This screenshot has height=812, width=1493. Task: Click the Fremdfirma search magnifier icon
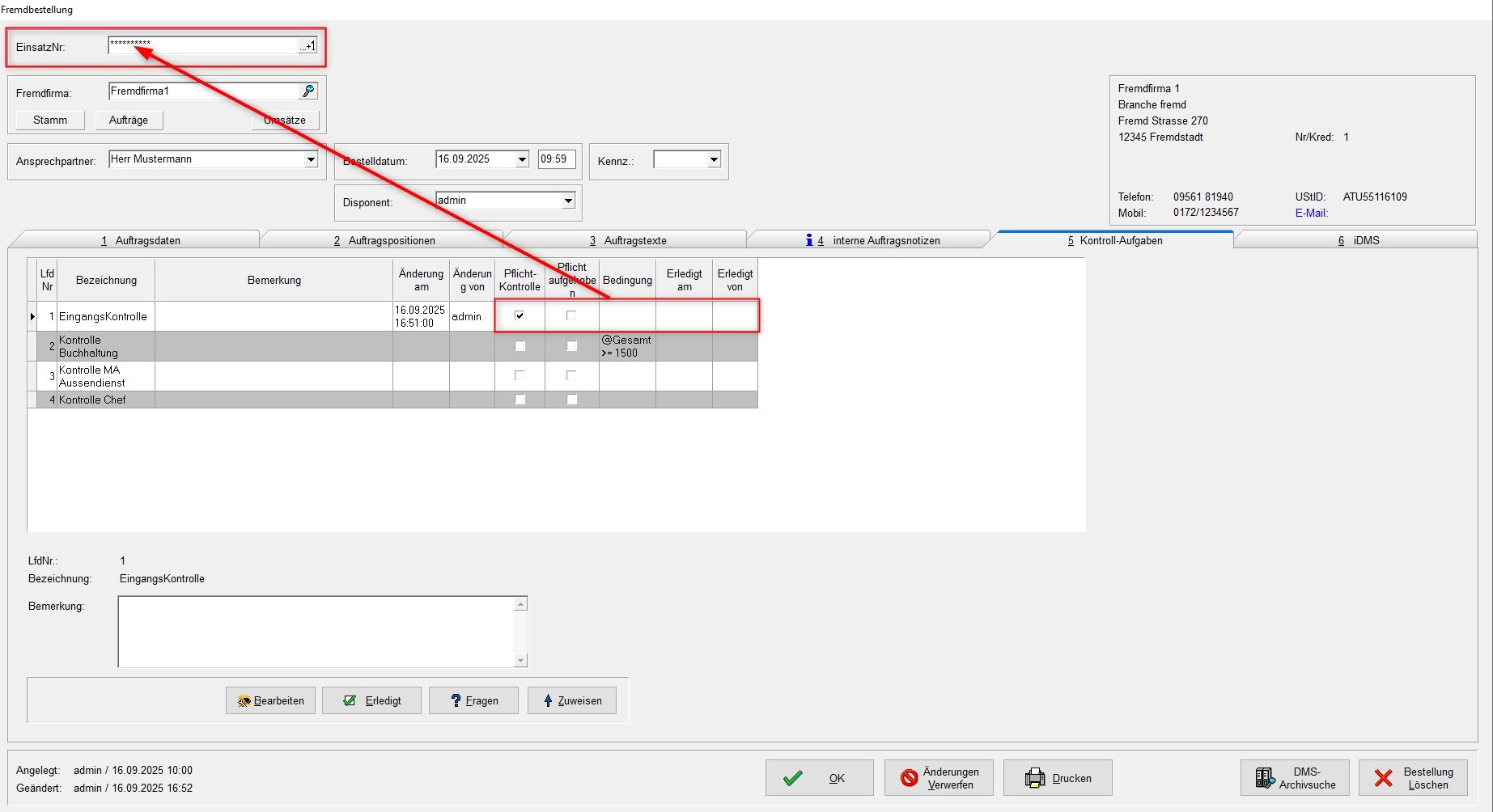coord(308,91)
